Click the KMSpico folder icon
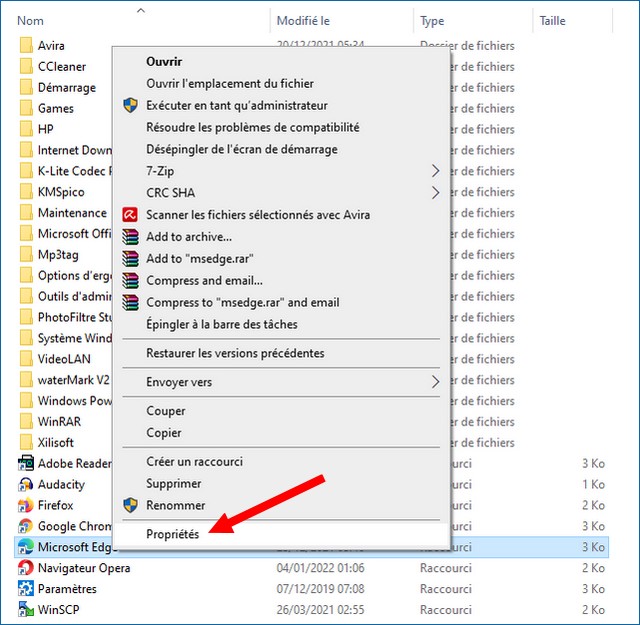This screenshot has width=640, height=625. (26, 191)
